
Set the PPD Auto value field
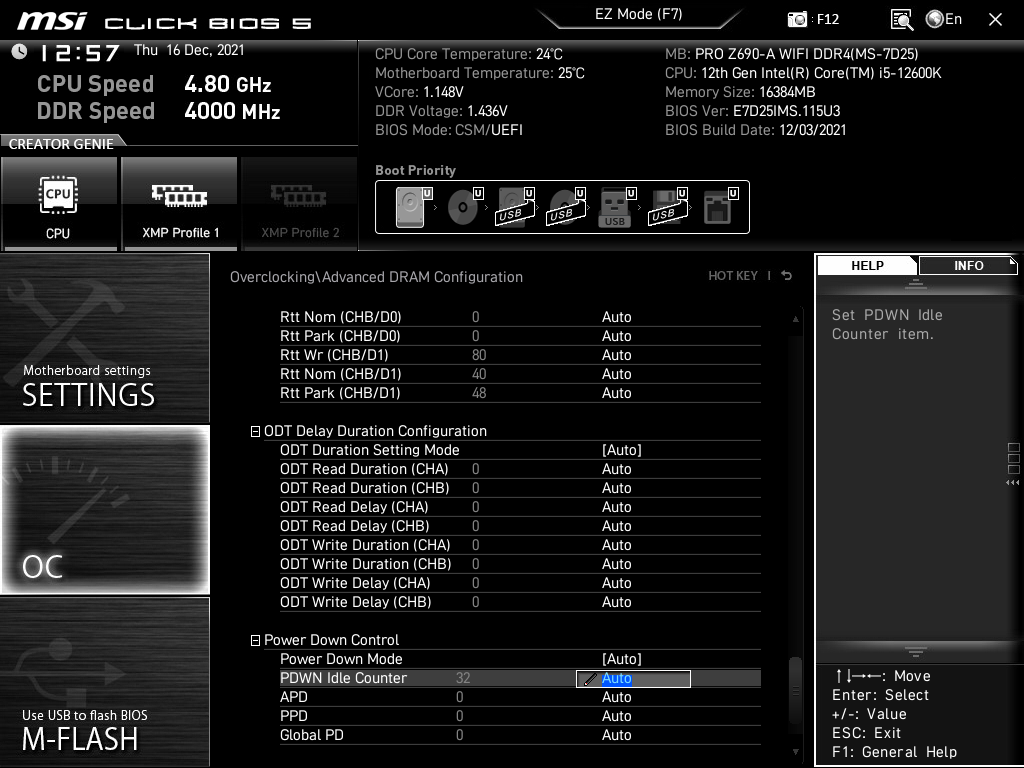(x=616, y=716)
